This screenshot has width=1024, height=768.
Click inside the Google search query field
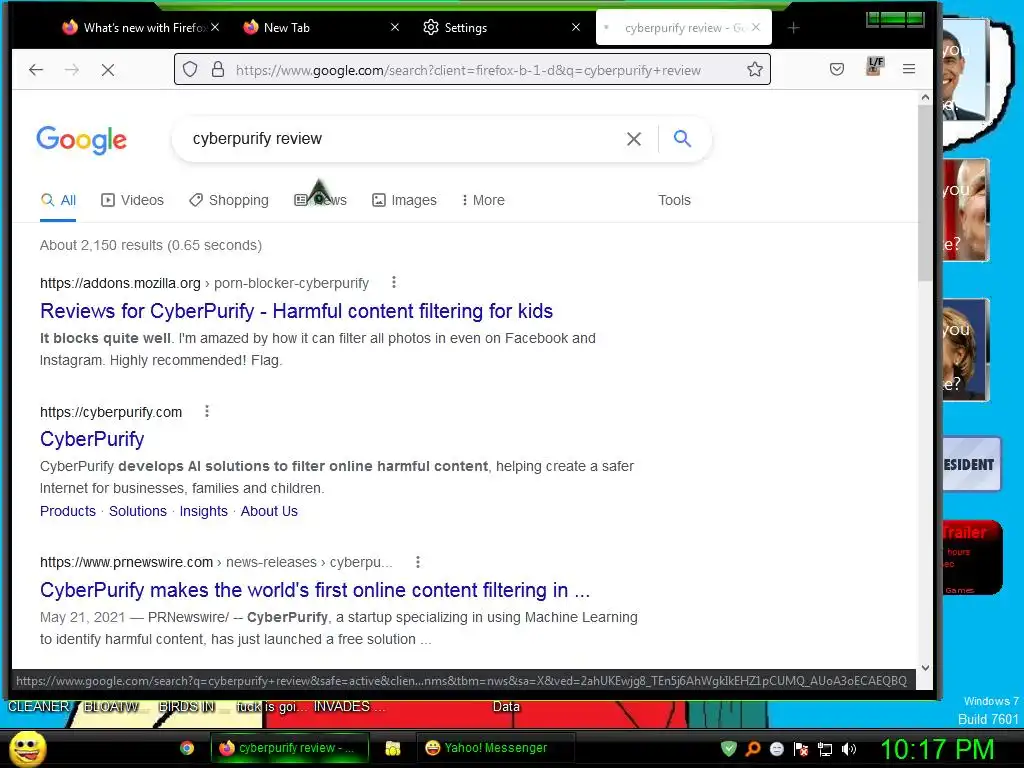pyautogui.click(x=398, y=138)
